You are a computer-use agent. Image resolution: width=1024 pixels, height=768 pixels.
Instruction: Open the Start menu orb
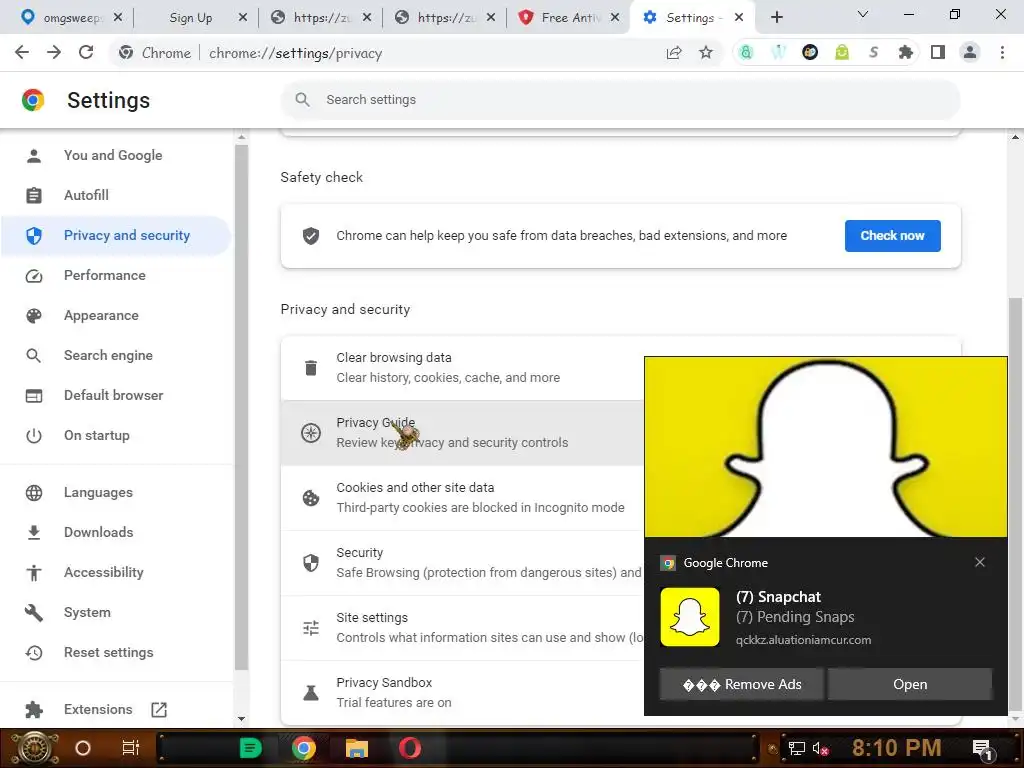[35, 748]
